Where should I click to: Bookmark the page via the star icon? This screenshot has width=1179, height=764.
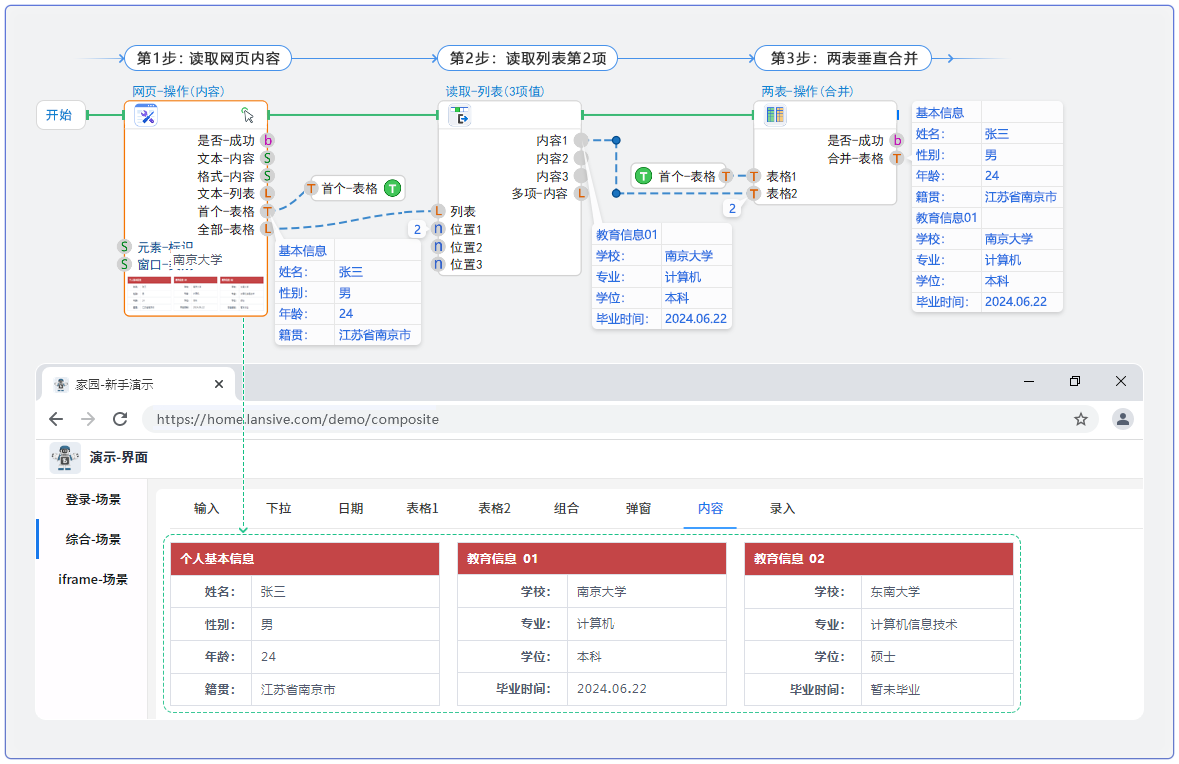(x=1081, y=420)
